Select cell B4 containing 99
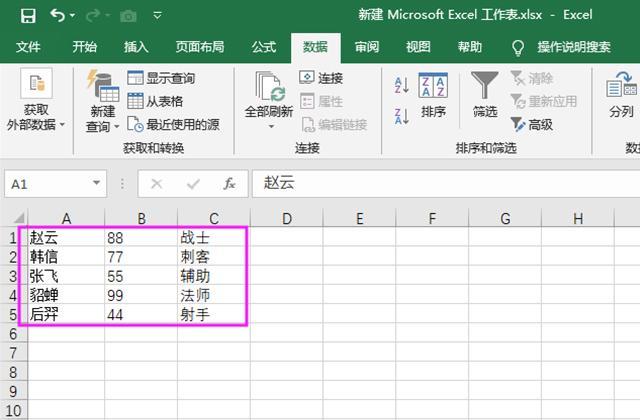 pos(141,295)
